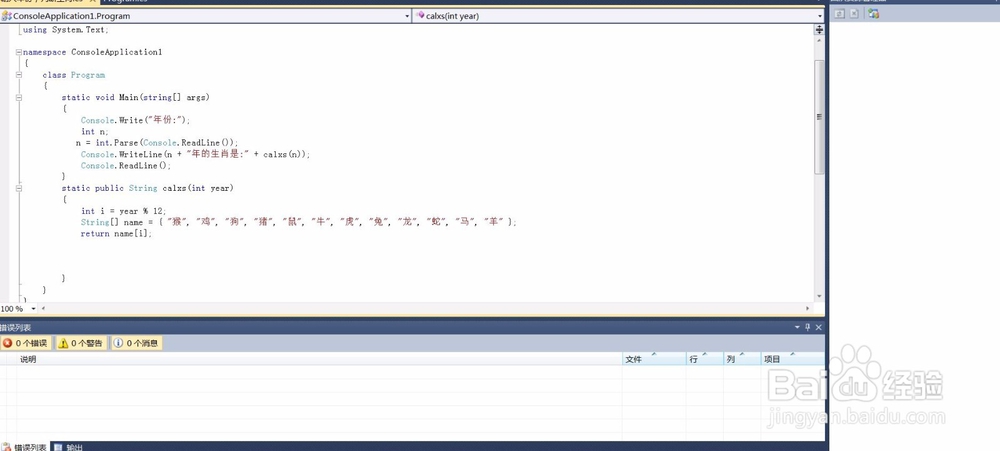
Task: Click the 'Console.ReadLine();' standalone line
Action: point(126,166)
